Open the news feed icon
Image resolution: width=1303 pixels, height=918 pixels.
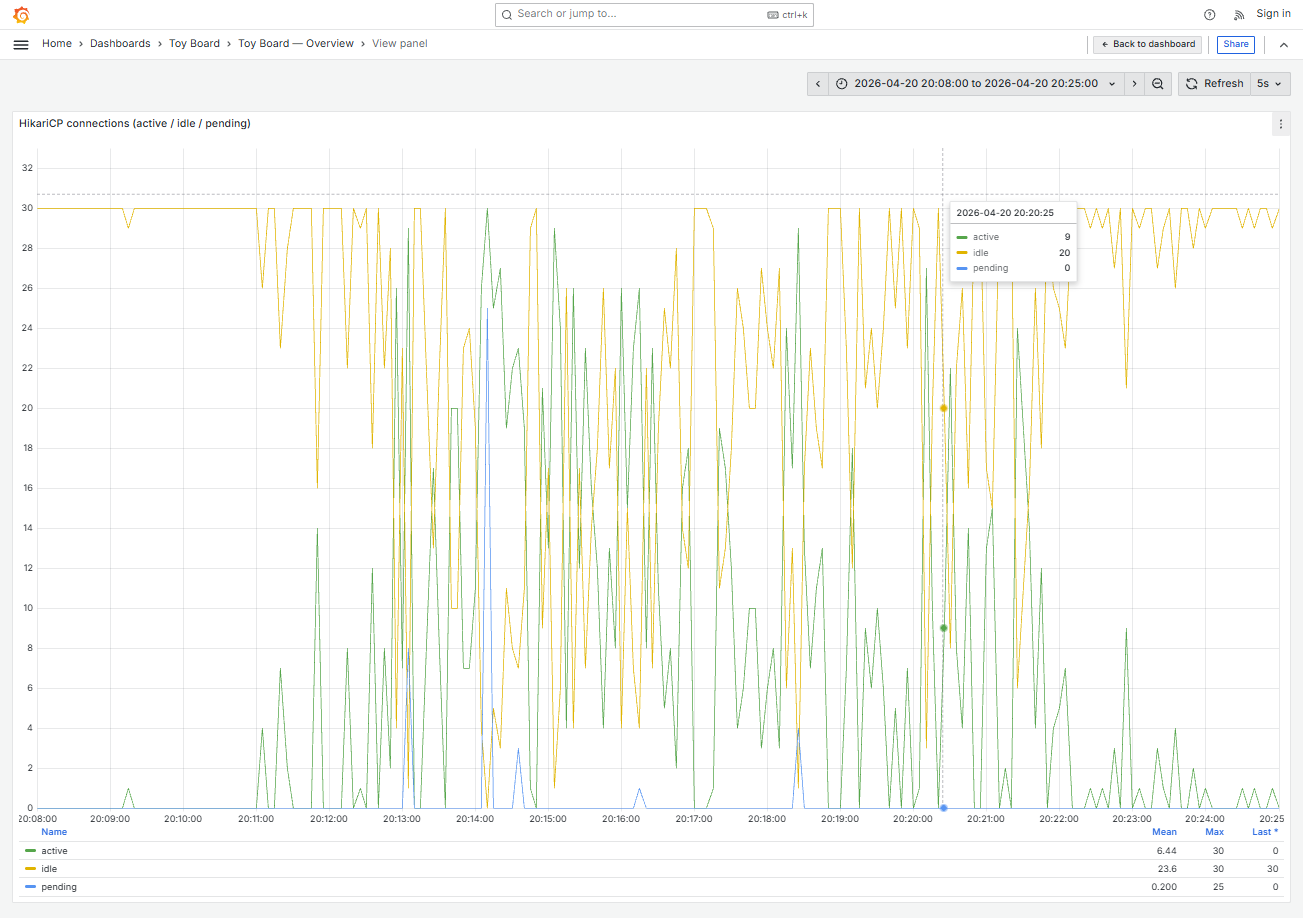click(1239, 15)
